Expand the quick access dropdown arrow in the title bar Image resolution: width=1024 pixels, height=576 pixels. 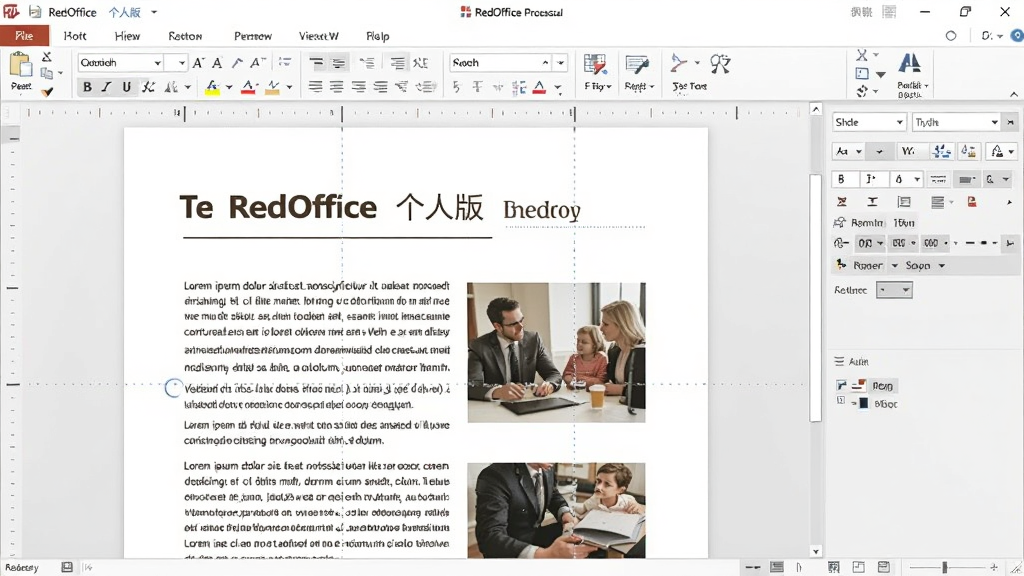point(154,12)
